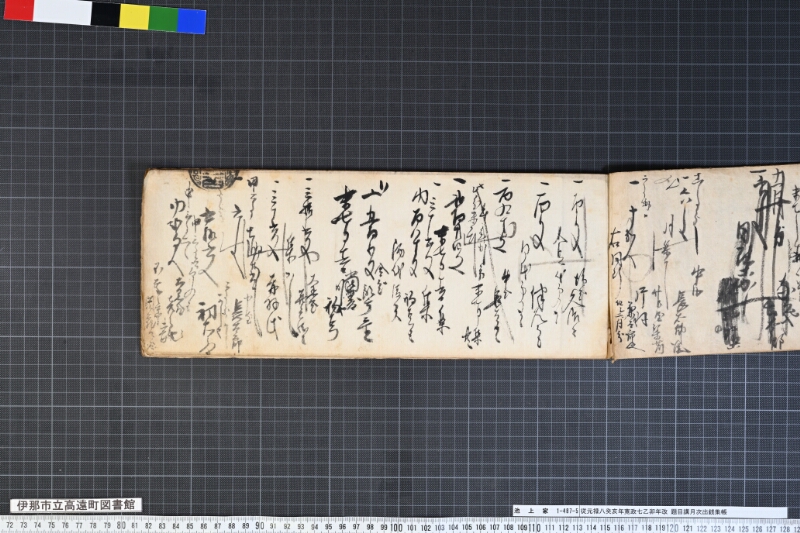
Task: Click the yellow patch on the color bar
Action: click(135, 17)
